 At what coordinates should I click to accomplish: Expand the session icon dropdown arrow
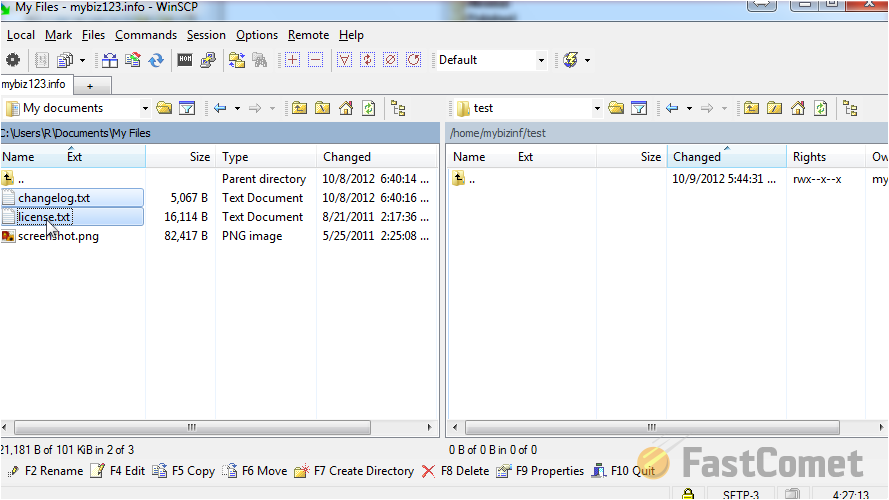coord(587,60)
